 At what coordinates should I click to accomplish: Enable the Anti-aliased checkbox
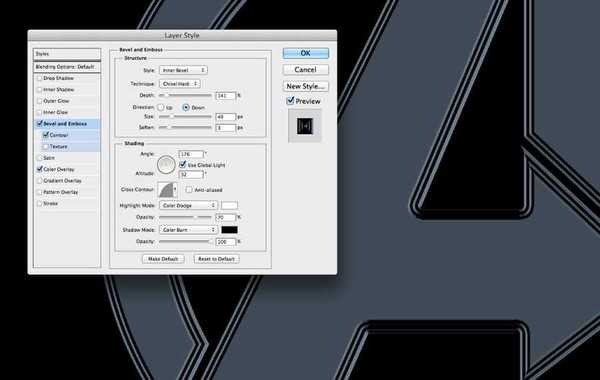pos(189,190)
